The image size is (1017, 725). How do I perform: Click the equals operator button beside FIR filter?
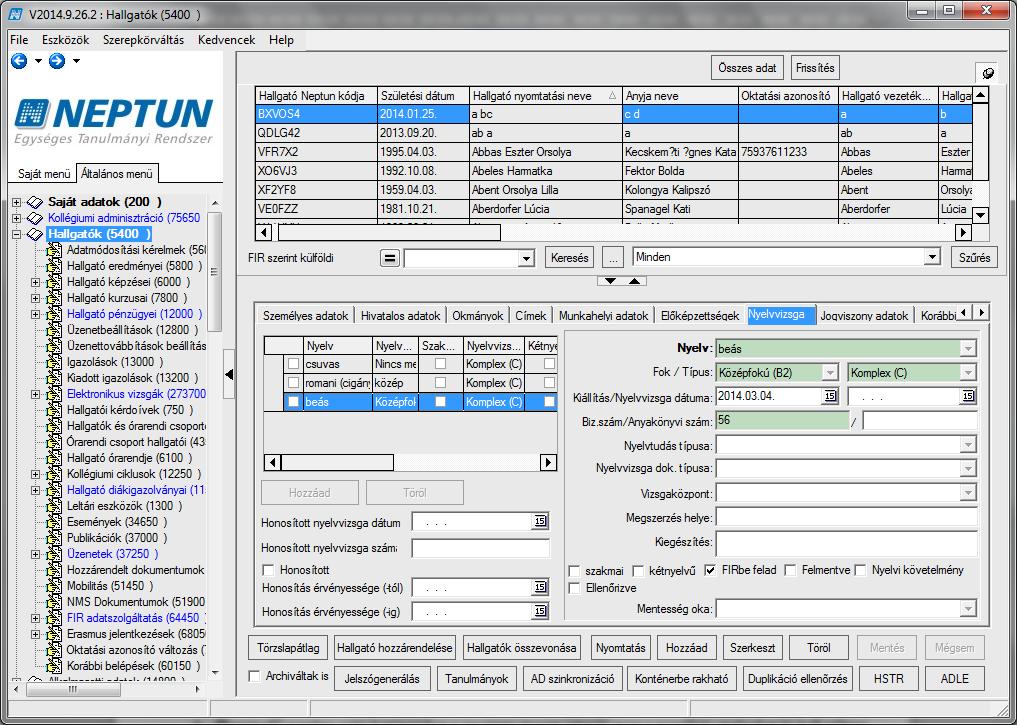[x=389, y=258]
